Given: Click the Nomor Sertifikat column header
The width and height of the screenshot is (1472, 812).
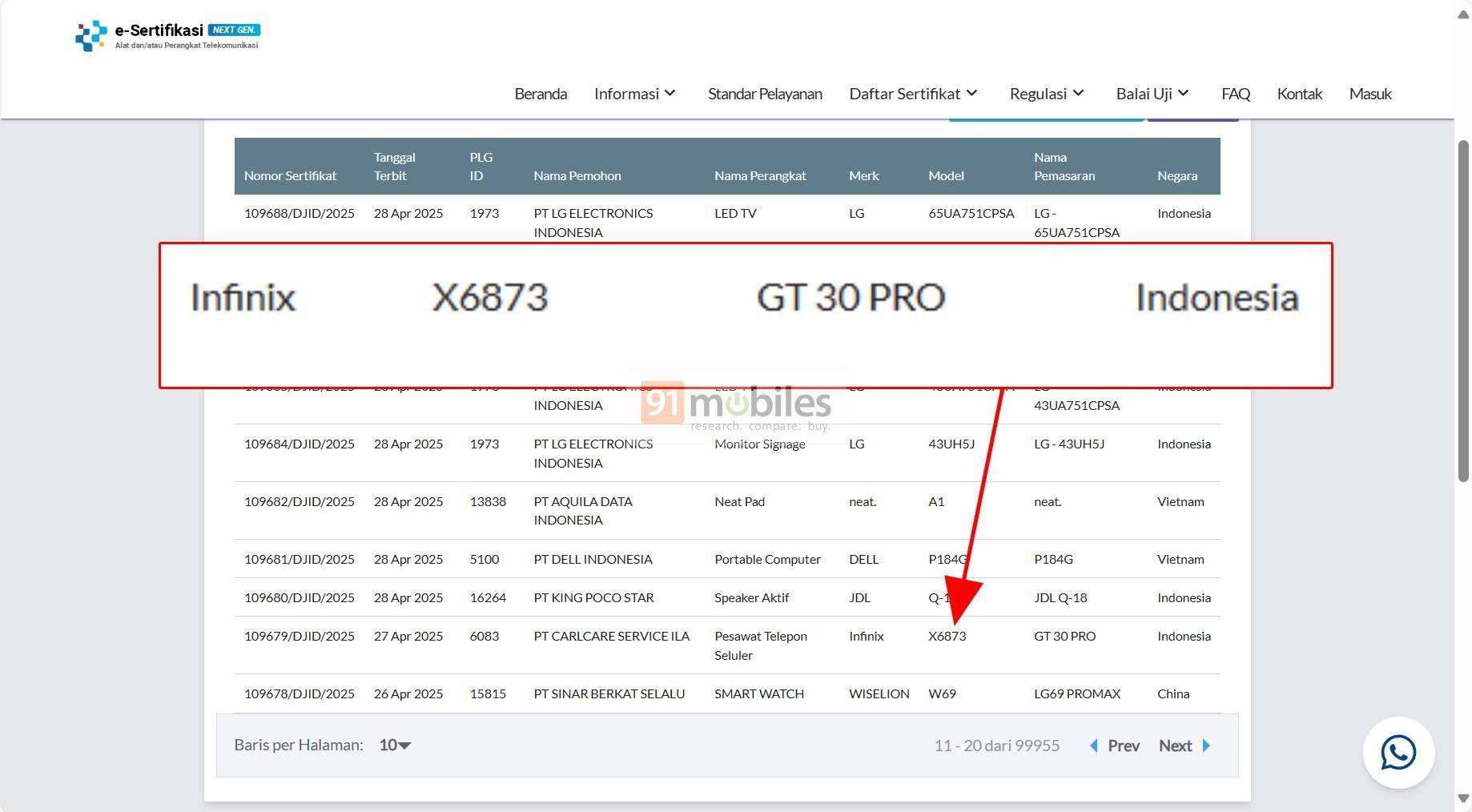Looking at the screenshot, I should [290, 175].
